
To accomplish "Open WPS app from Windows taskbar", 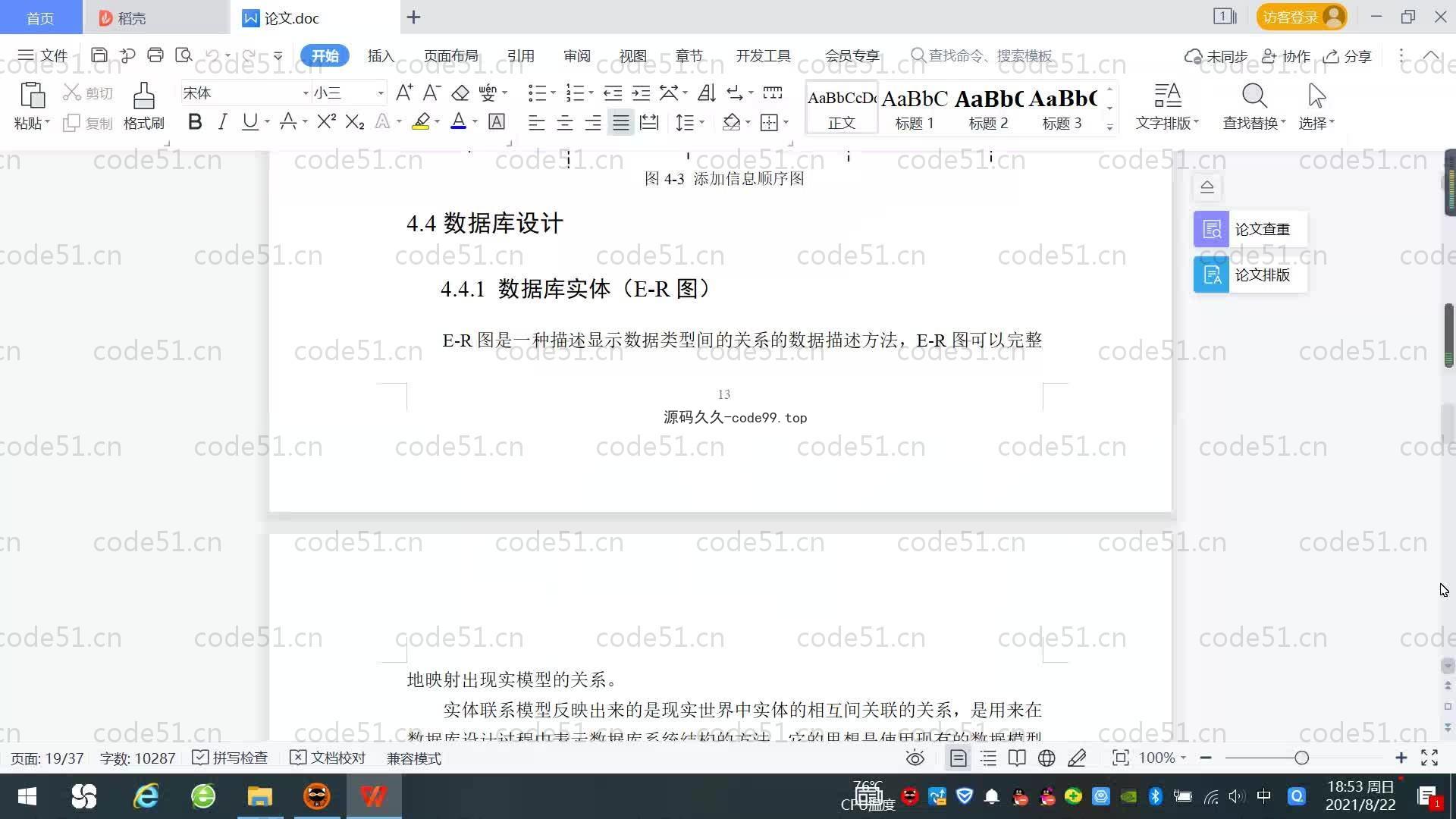I will 374,796.
